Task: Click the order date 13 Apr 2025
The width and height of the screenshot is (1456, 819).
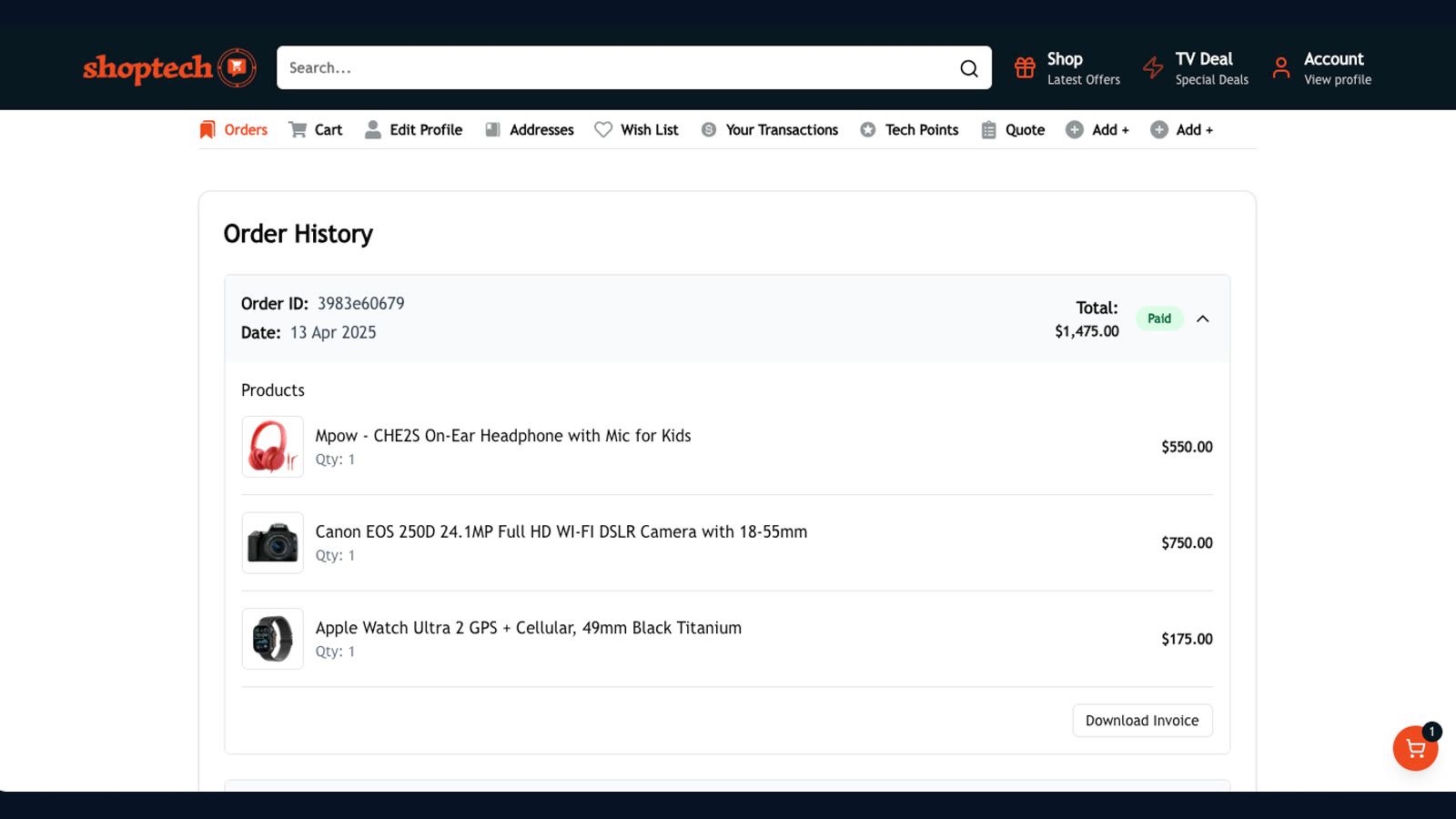Action: (333, 333)
